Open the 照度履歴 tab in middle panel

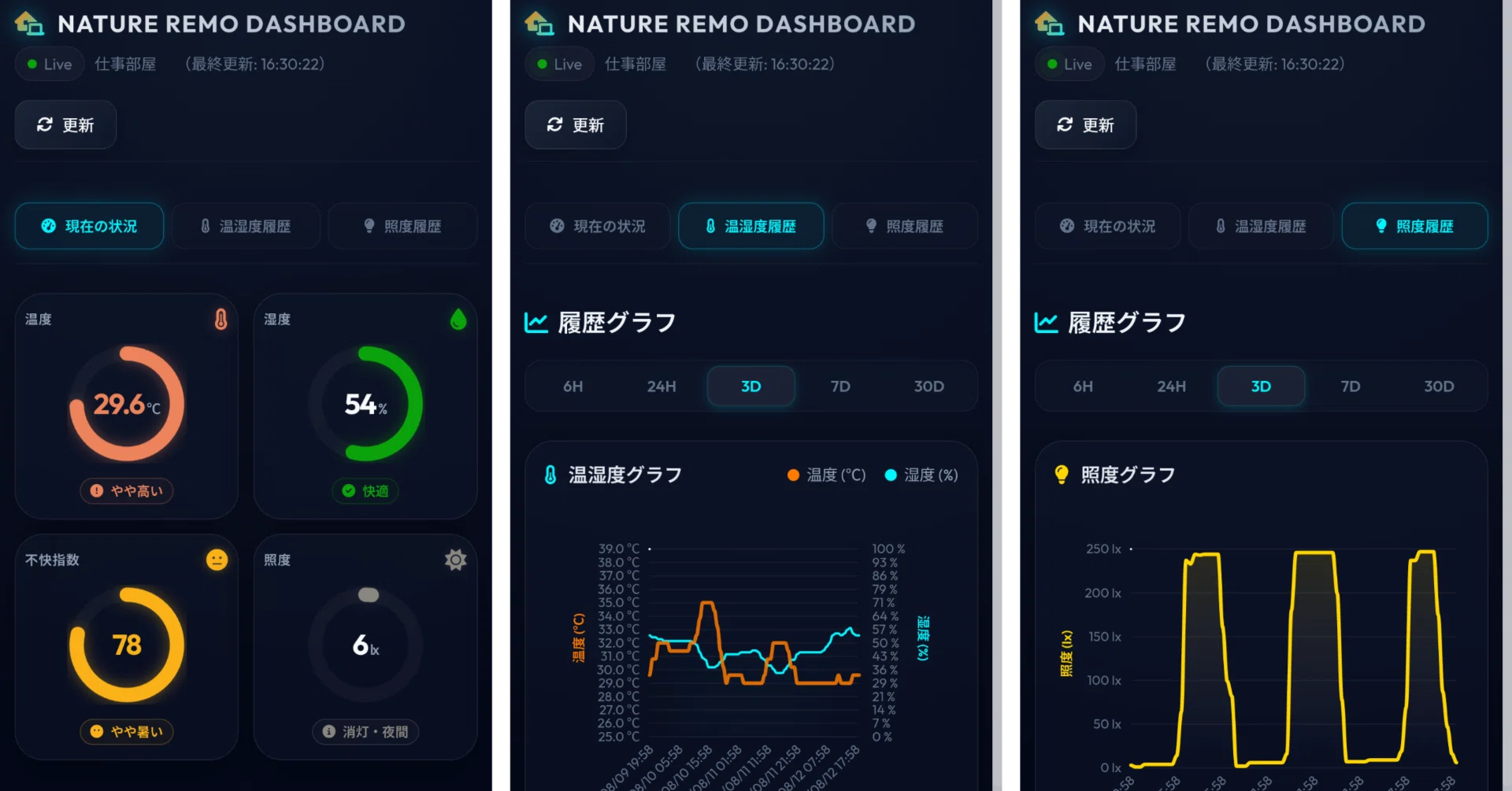[905, 226]
